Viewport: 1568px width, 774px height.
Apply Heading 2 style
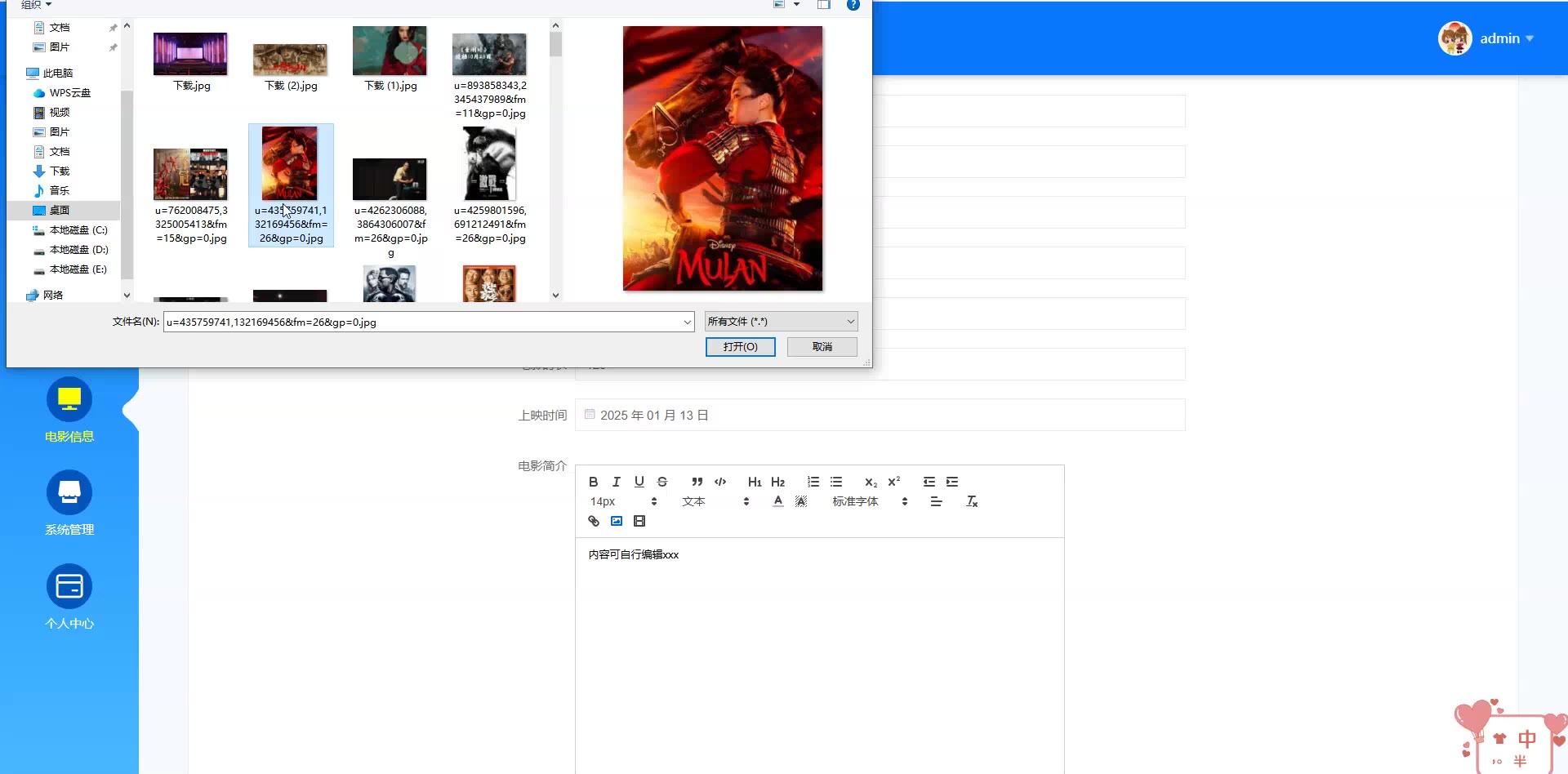(x=777, y=482)
